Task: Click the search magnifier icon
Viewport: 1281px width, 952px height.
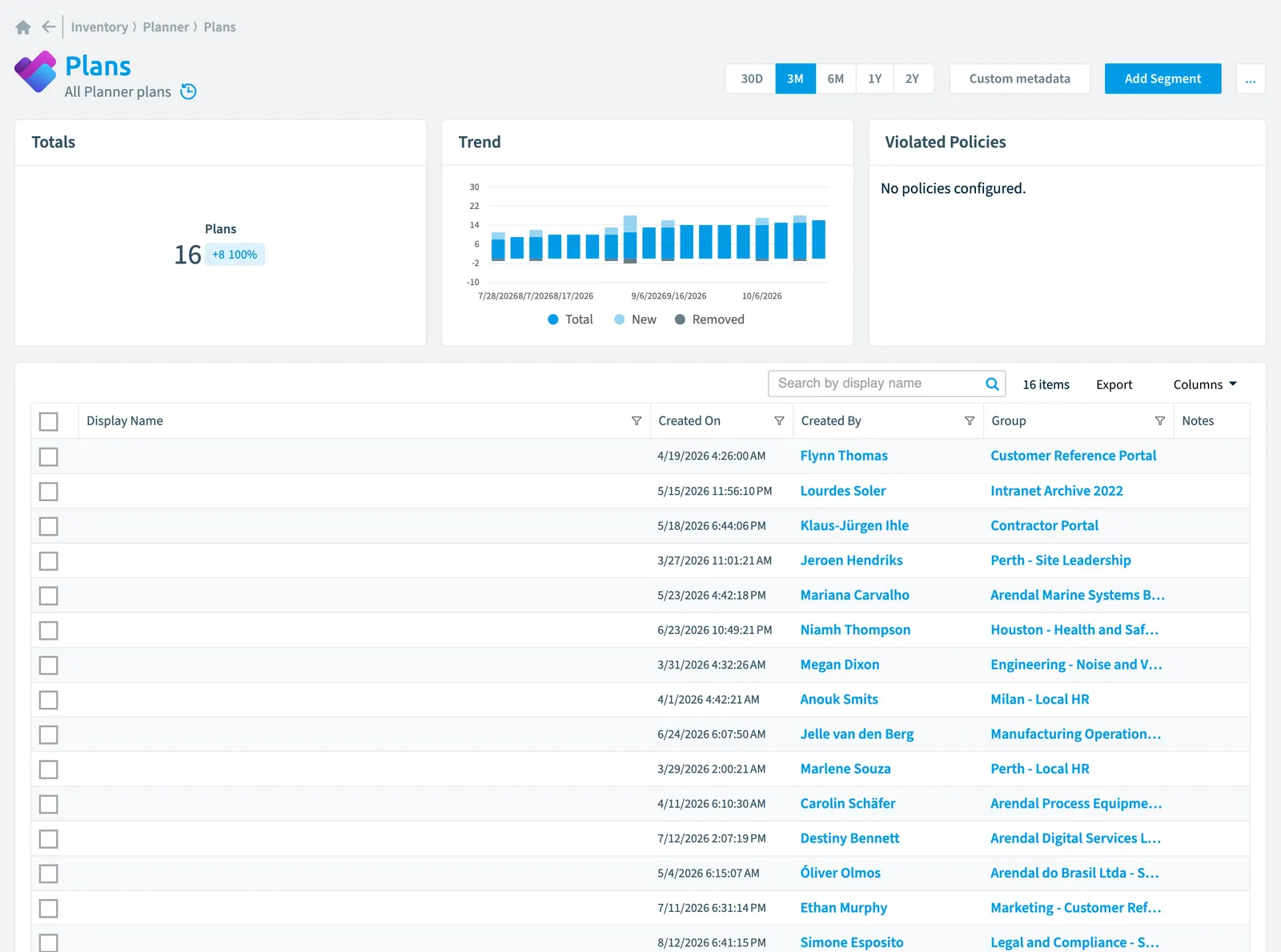Action: [x=992, y=384]
